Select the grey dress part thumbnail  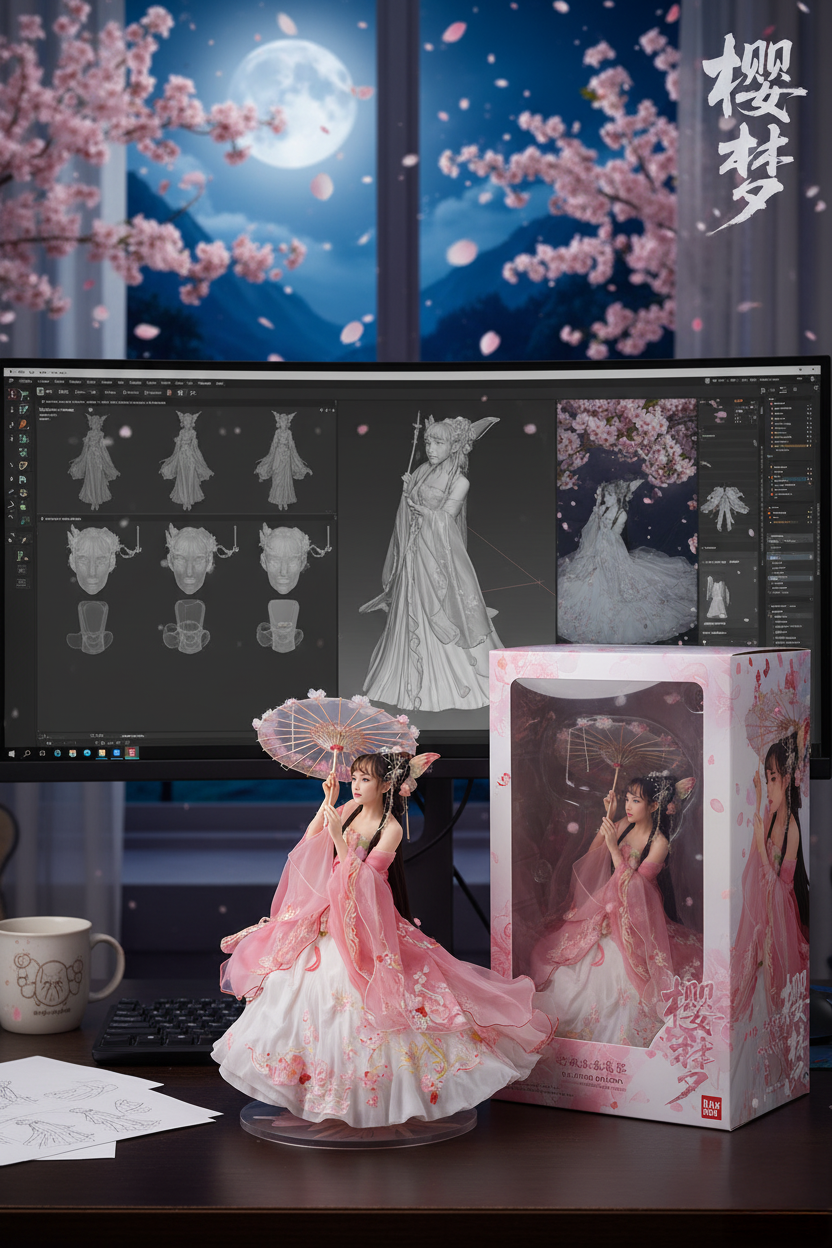[716, 597]
